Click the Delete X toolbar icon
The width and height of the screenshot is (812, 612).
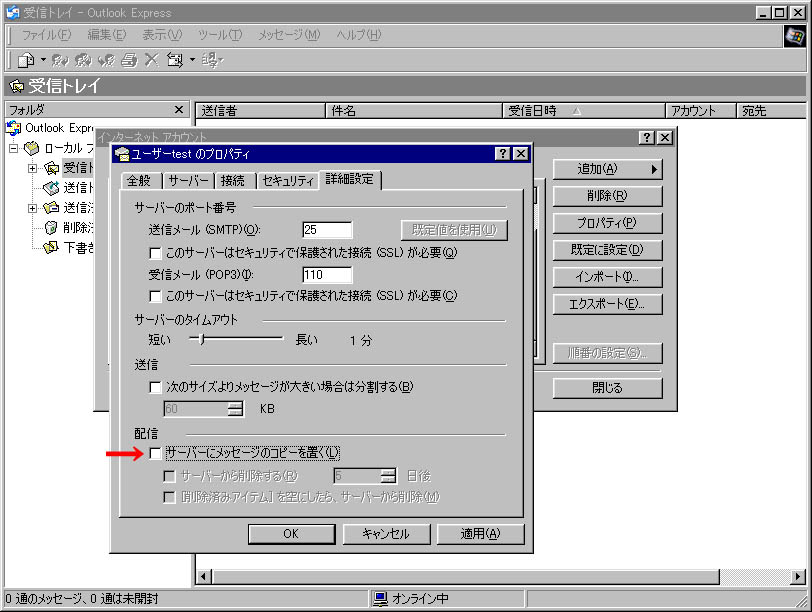point(151,60)
